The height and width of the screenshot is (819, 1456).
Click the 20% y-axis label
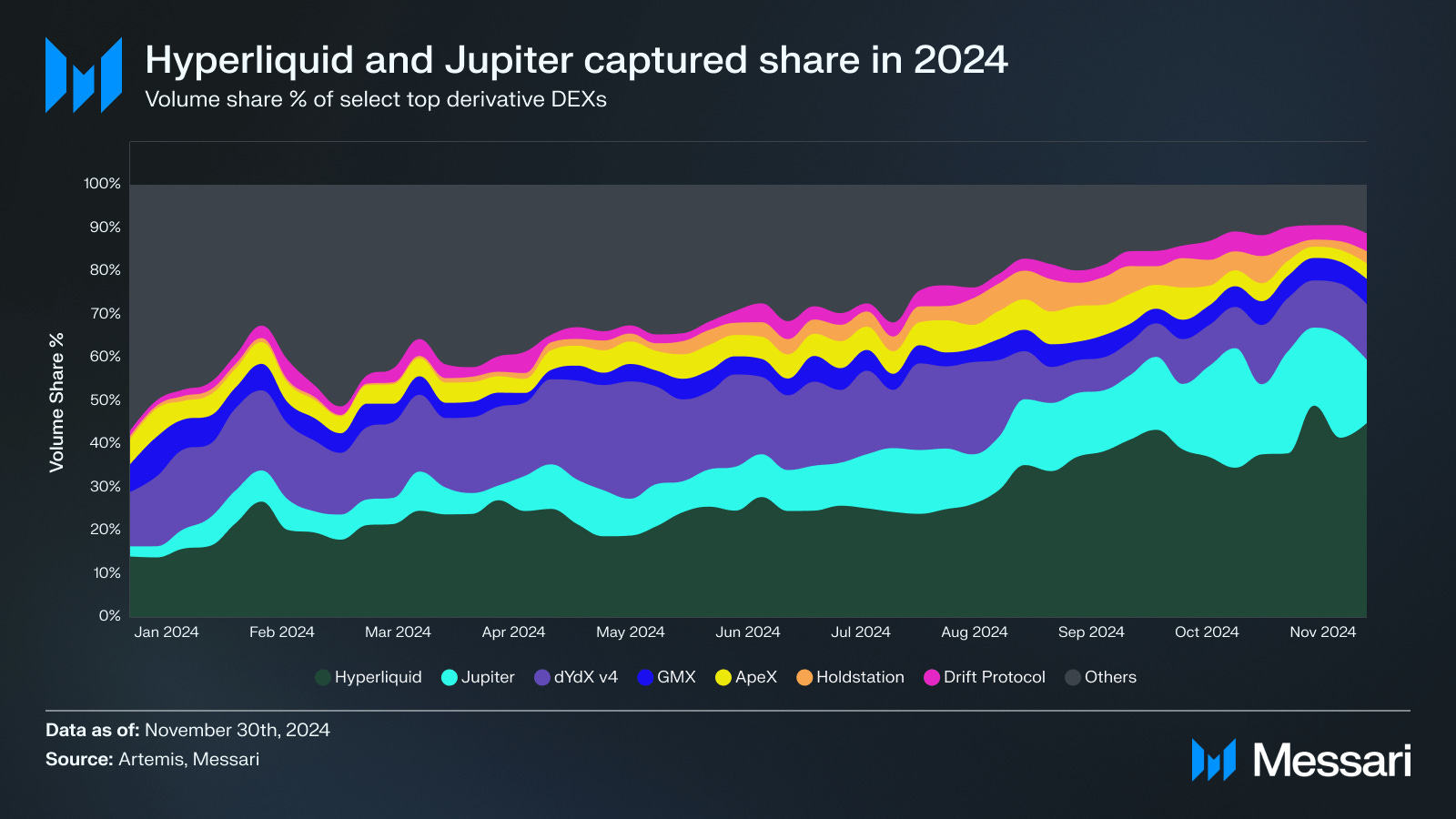tap(105, 530)
